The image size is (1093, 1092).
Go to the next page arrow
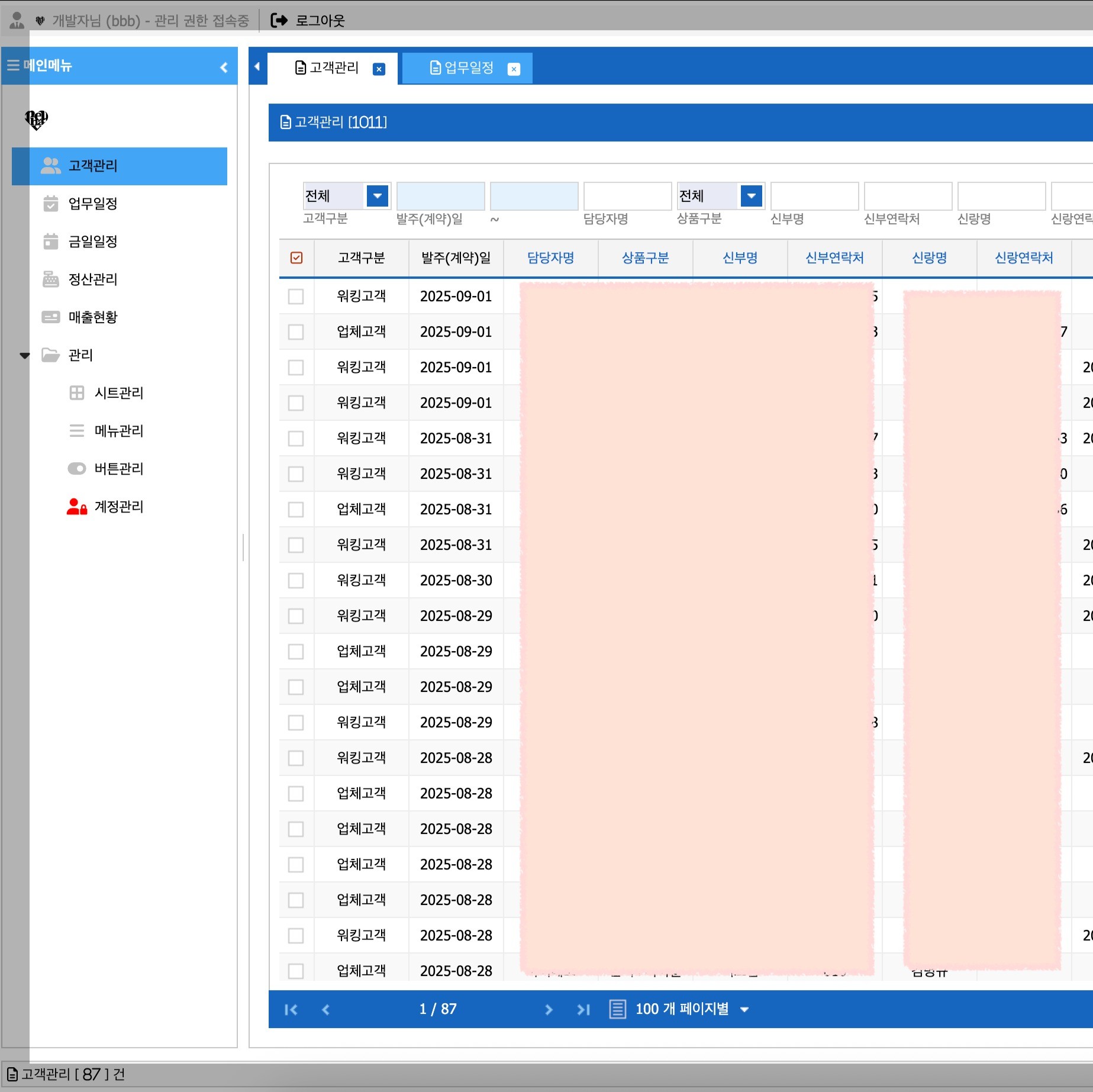tap(549, 1010)
